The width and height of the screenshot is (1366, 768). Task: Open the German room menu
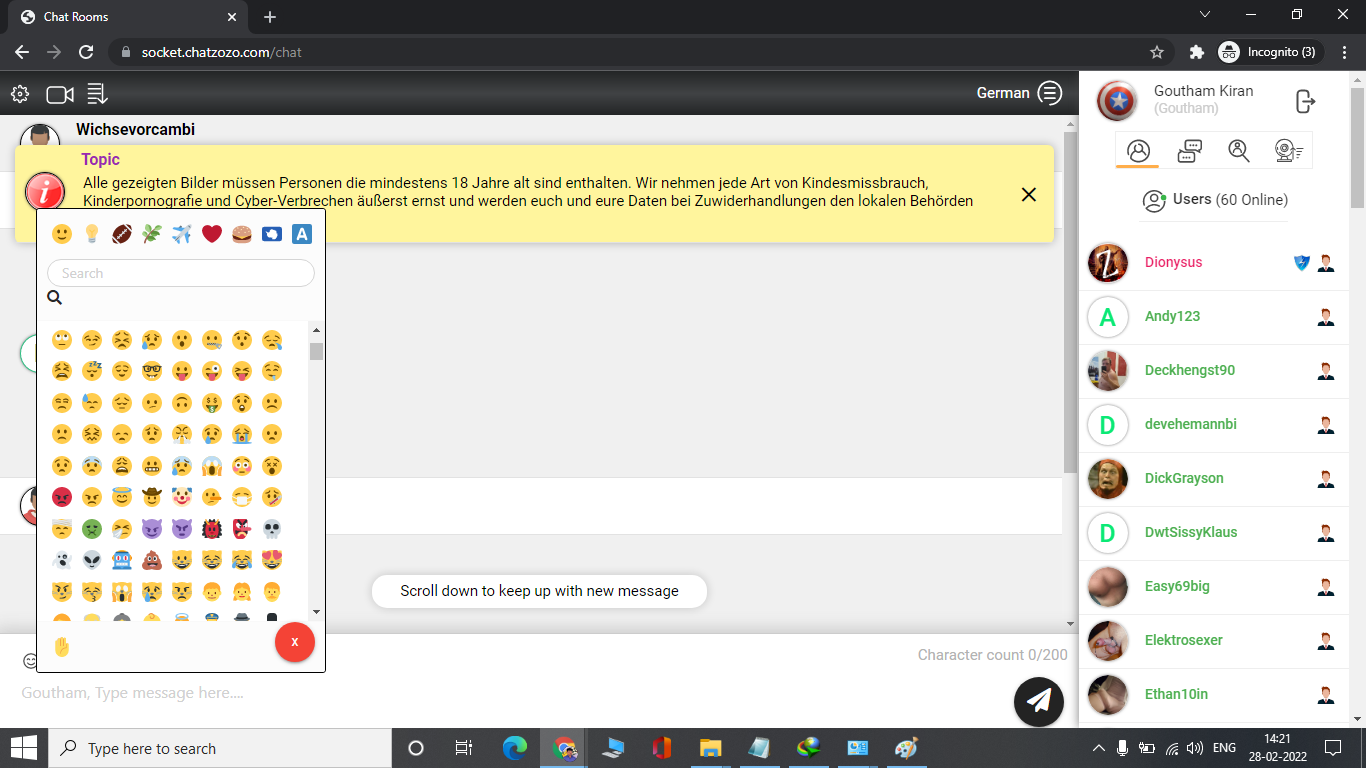(1049, 93)
